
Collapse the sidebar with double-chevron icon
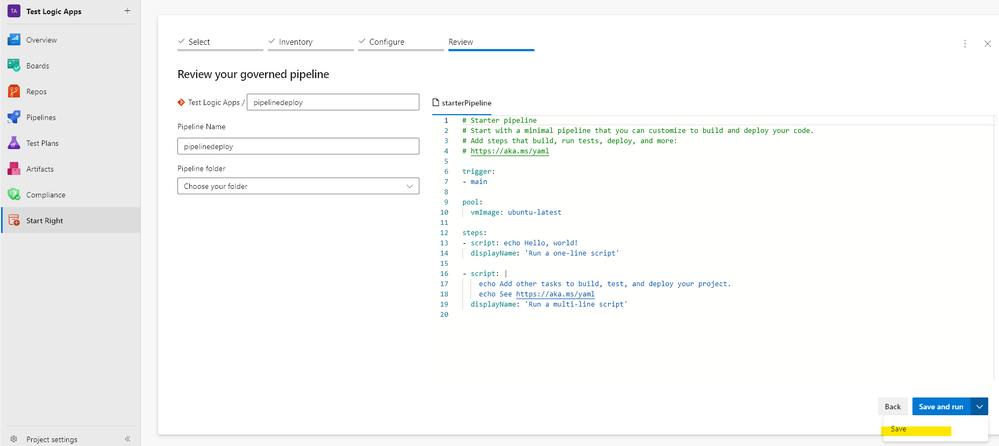point(127,439)
